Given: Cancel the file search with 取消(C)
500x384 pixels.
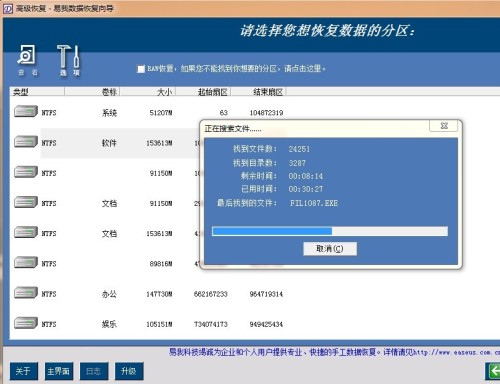Looking at the screenshot, I should click(330, 249).
